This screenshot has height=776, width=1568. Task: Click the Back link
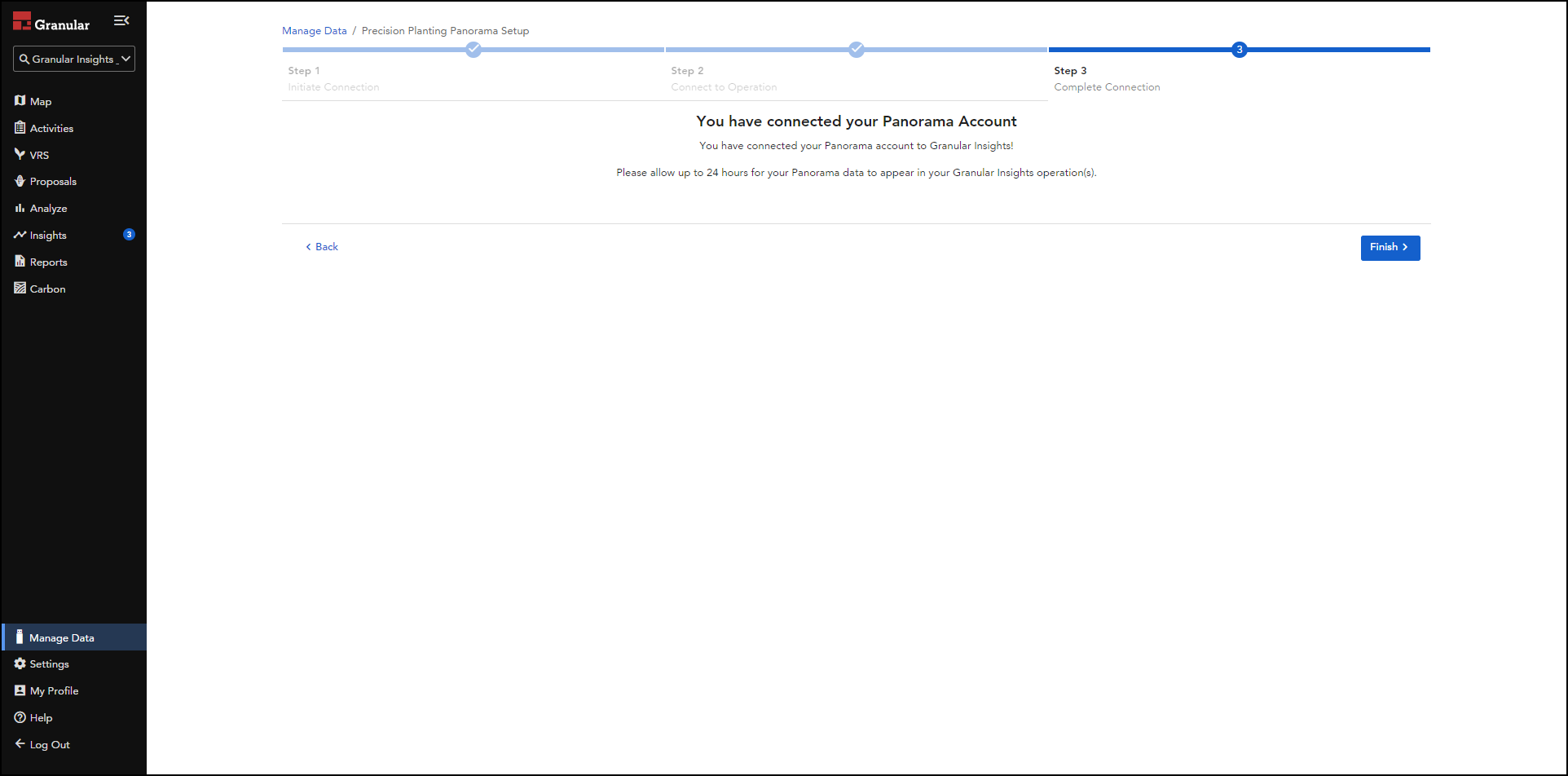point(322,247)
